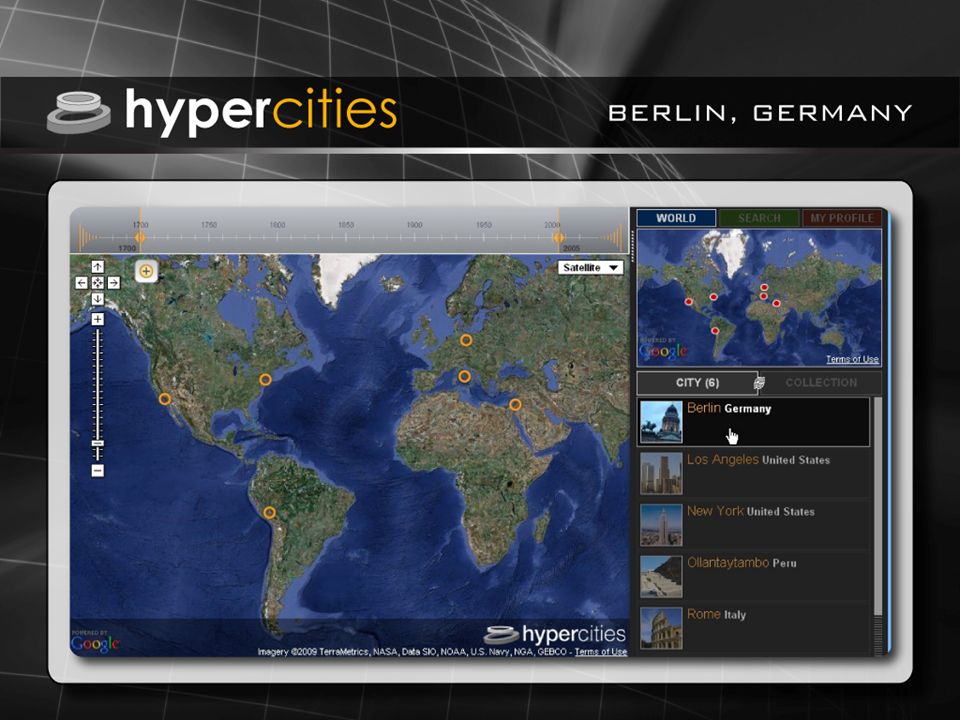960x720 pixels.
Task: Open Ollantaytambo Peru entry
Action: pos(754,576)
